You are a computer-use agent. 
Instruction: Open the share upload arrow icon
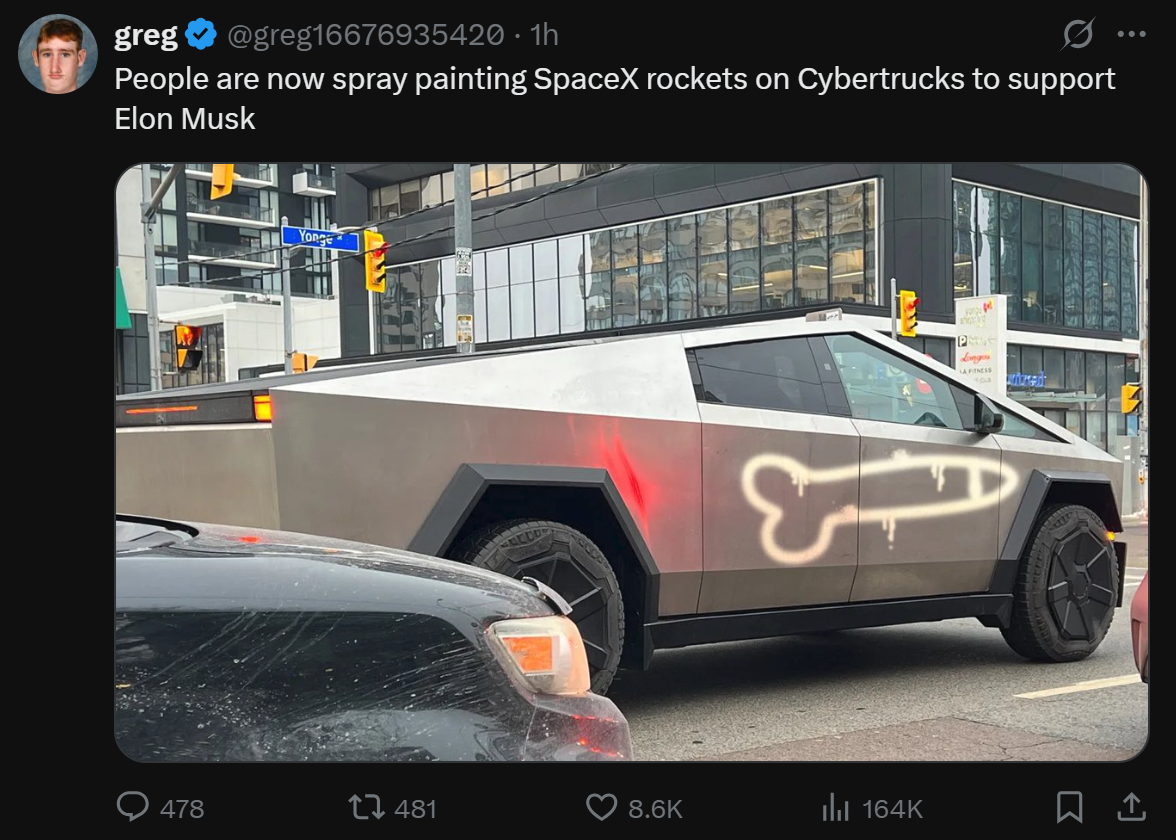[1131, 807]
